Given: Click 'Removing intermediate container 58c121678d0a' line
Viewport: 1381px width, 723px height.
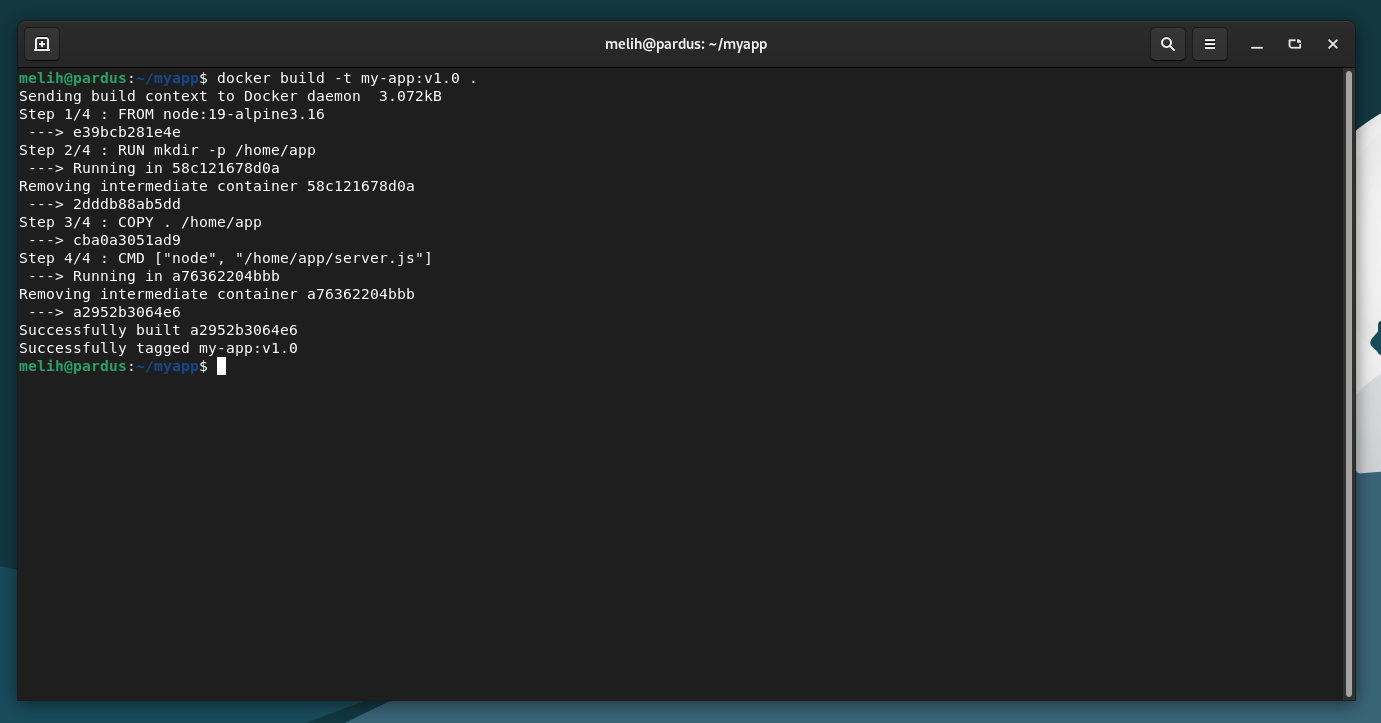Looking at the screenshot, I should [217, 186].
